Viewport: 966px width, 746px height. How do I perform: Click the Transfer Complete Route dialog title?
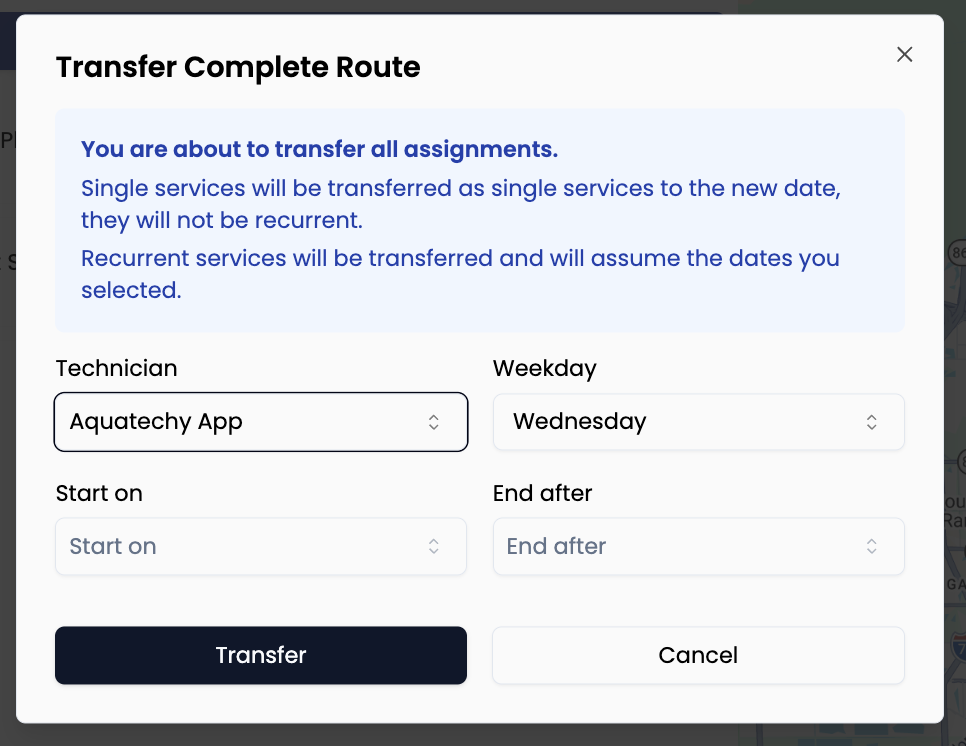click(238, 67)
